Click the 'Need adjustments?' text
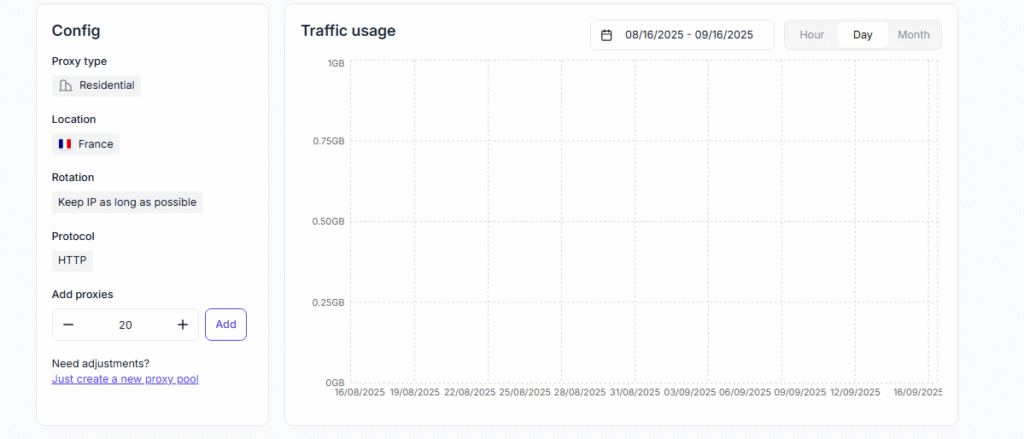The width and height of the screenshot is (1024, 439). (x=101, y=364)
